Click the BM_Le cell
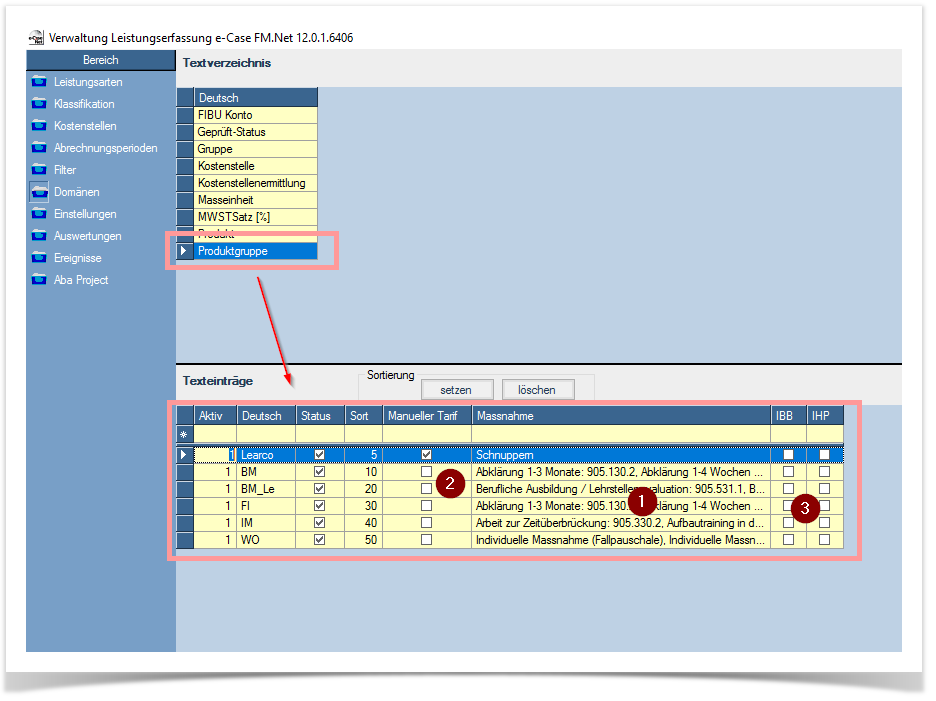The height and width of the screenshot is (701, 936). tap(266, 489)
